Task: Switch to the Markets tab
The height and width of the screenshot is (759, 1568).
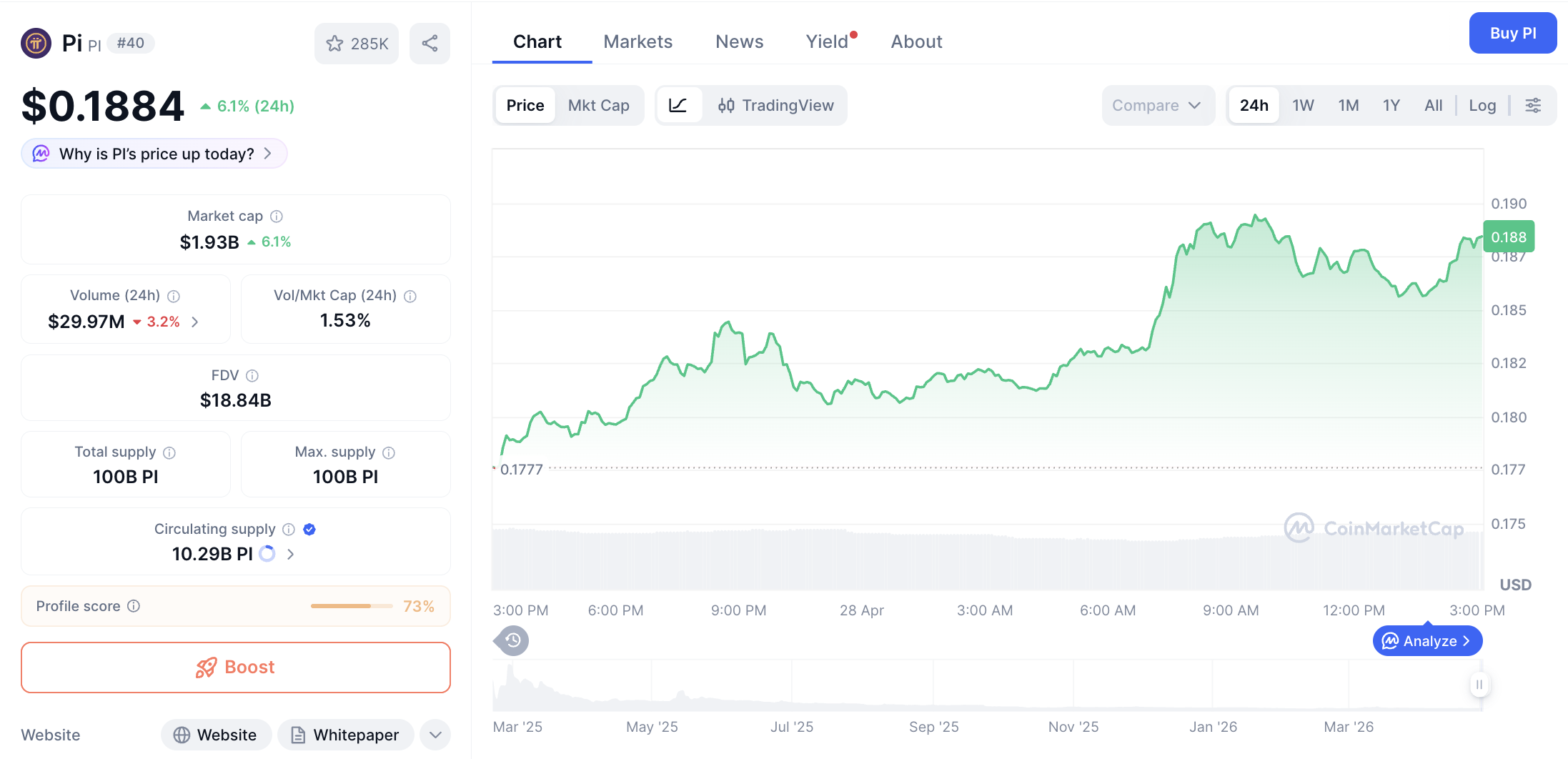Action: coord(637,41)
